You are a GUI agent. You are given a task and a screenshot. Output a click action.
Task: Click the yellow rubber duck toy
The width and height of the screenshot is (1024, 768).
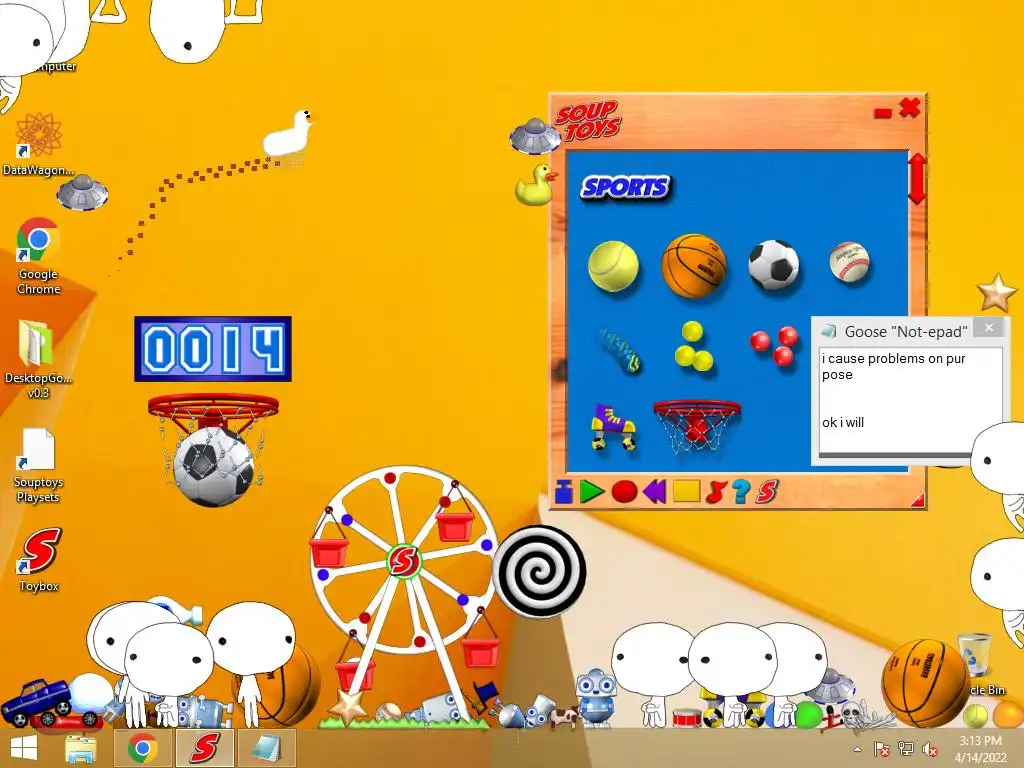[536, 185]
